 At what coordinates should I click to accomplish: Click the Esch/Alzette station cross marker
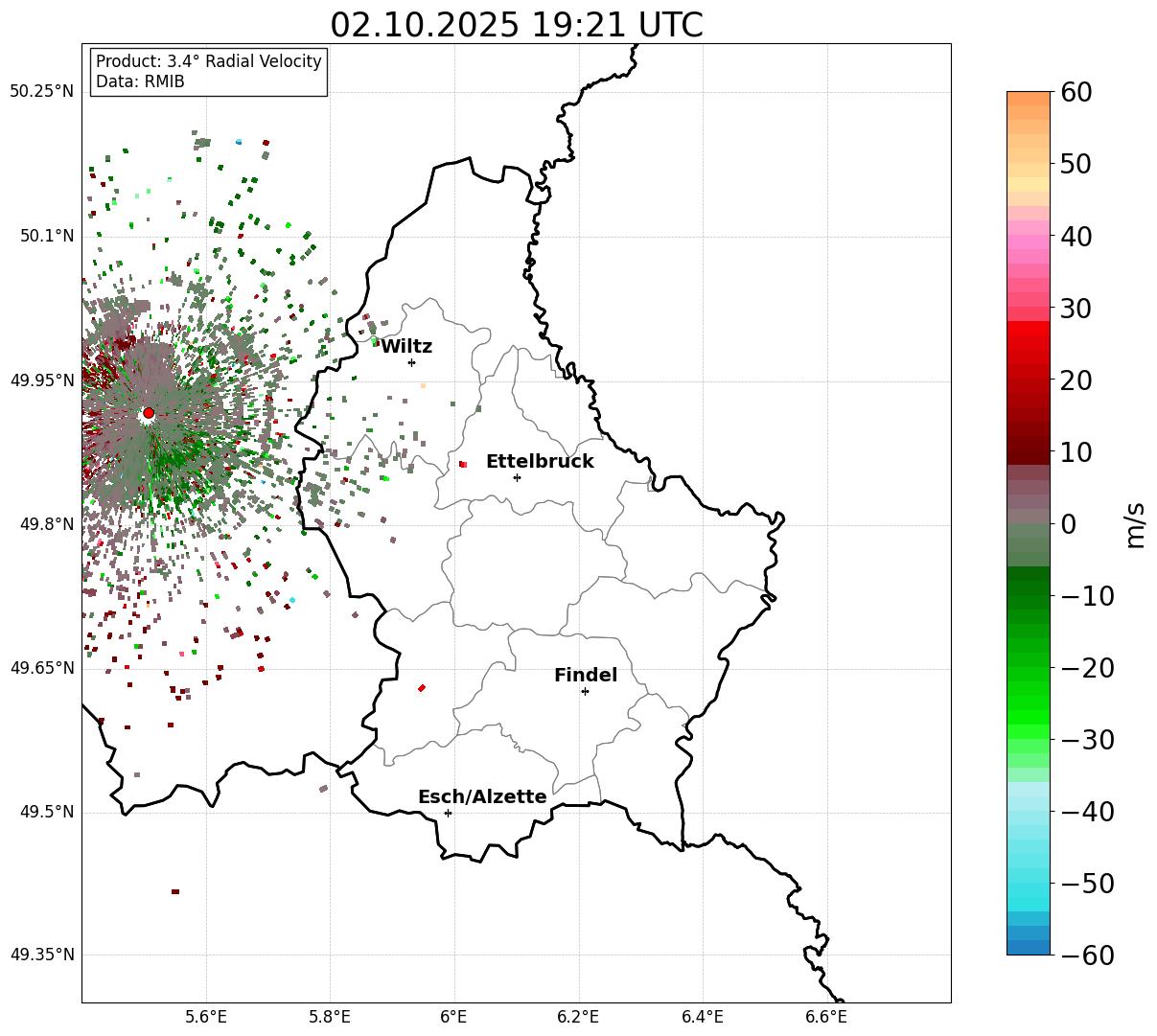click(x=448, y=813)
